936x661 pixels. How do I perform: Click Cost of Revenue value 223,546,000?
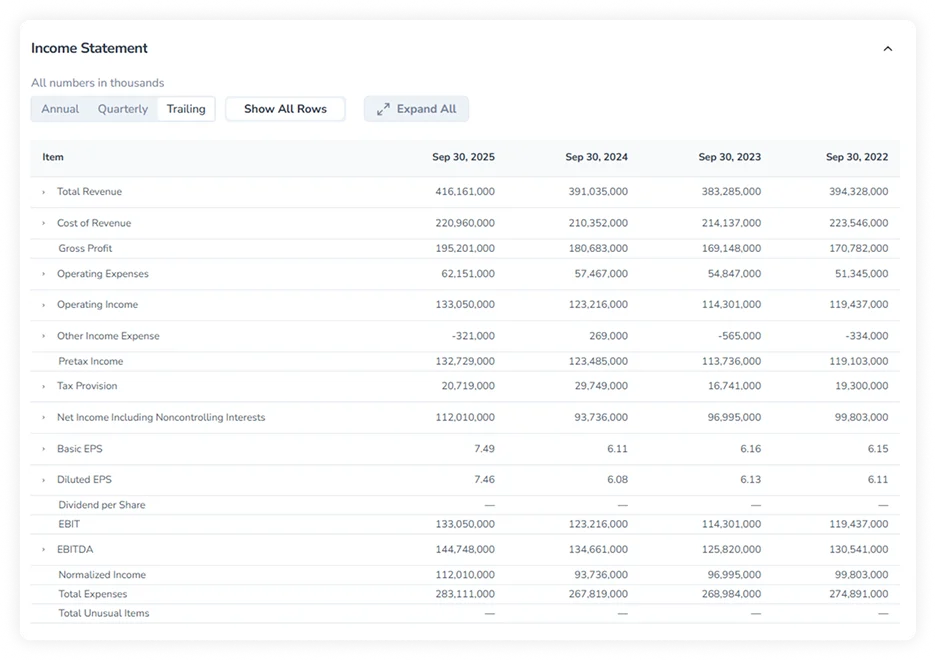point(858,223)
